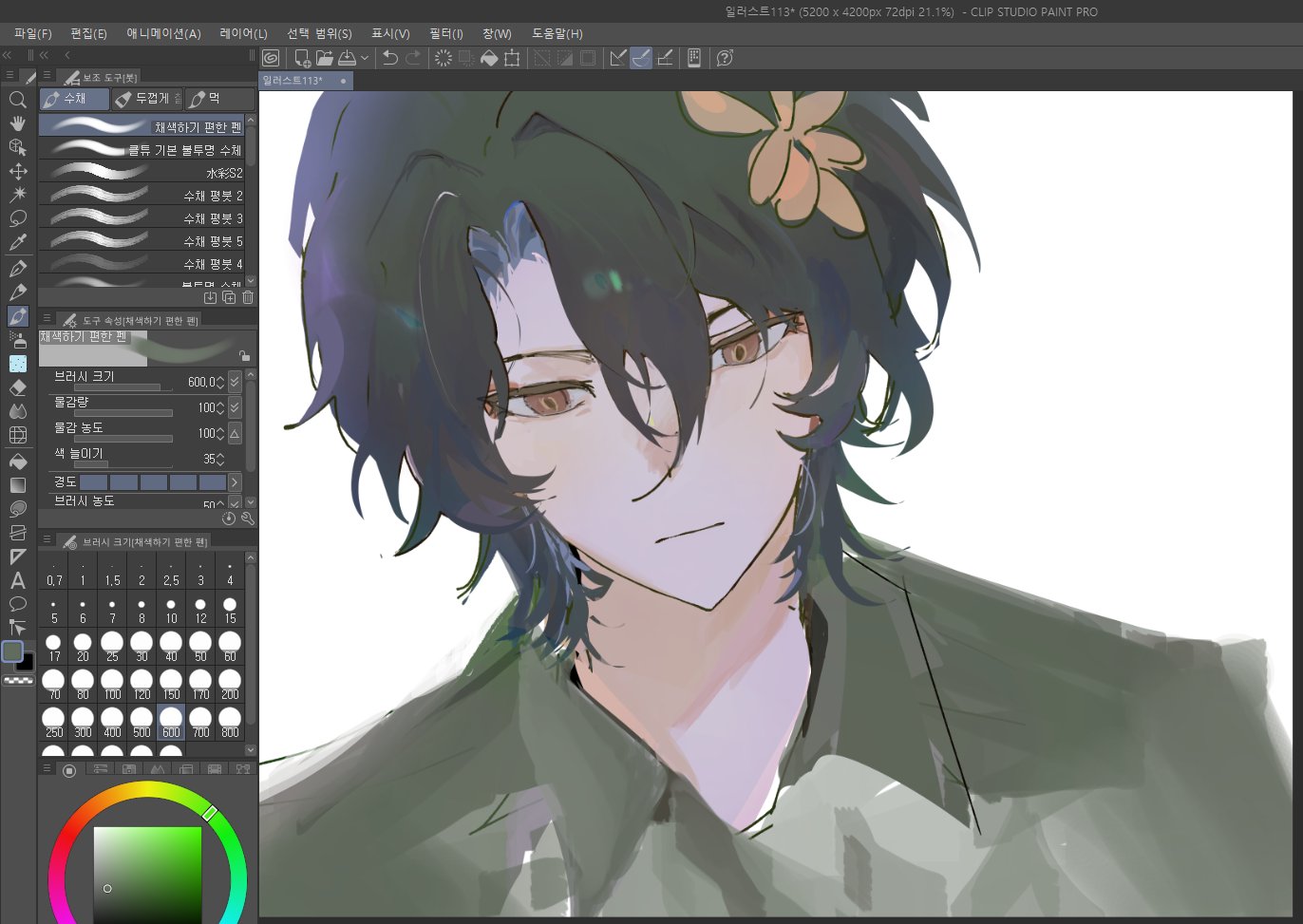Choose the 클튜 기본 불투명 수채 brush
The height and width of the screenshot is (924, 1303).
142,150
